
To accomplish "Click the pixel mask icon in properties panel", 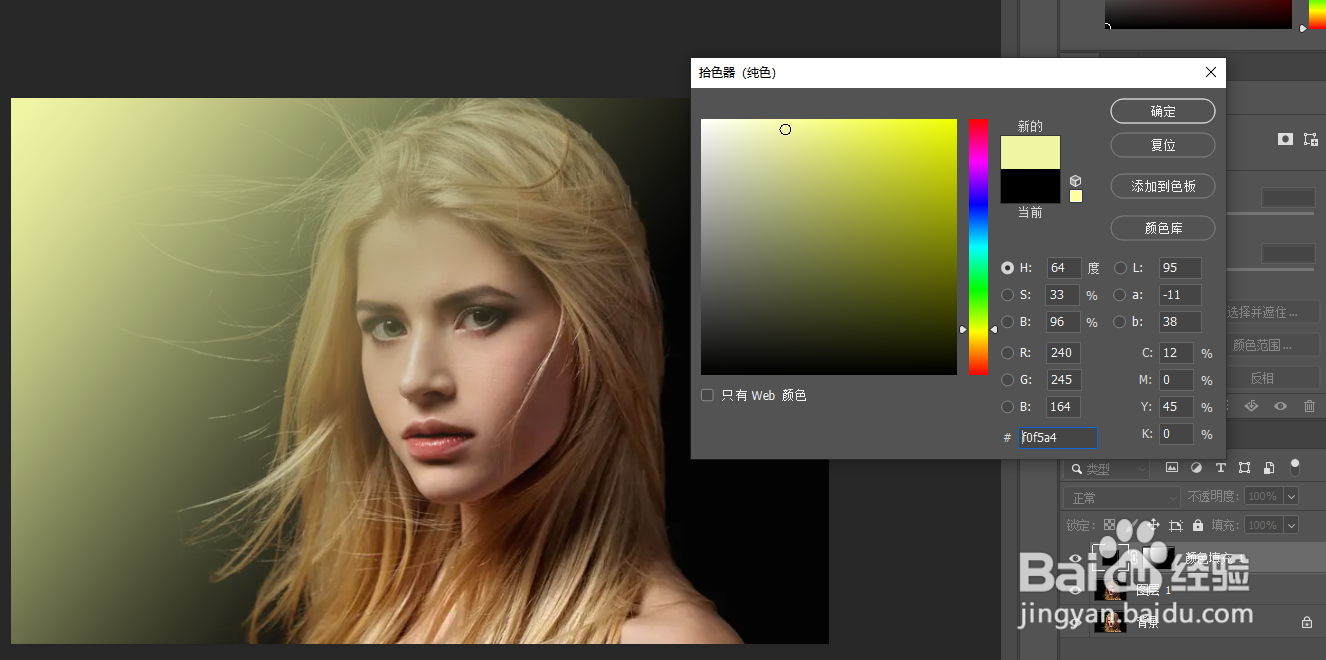I will (x=1285, y=139).
